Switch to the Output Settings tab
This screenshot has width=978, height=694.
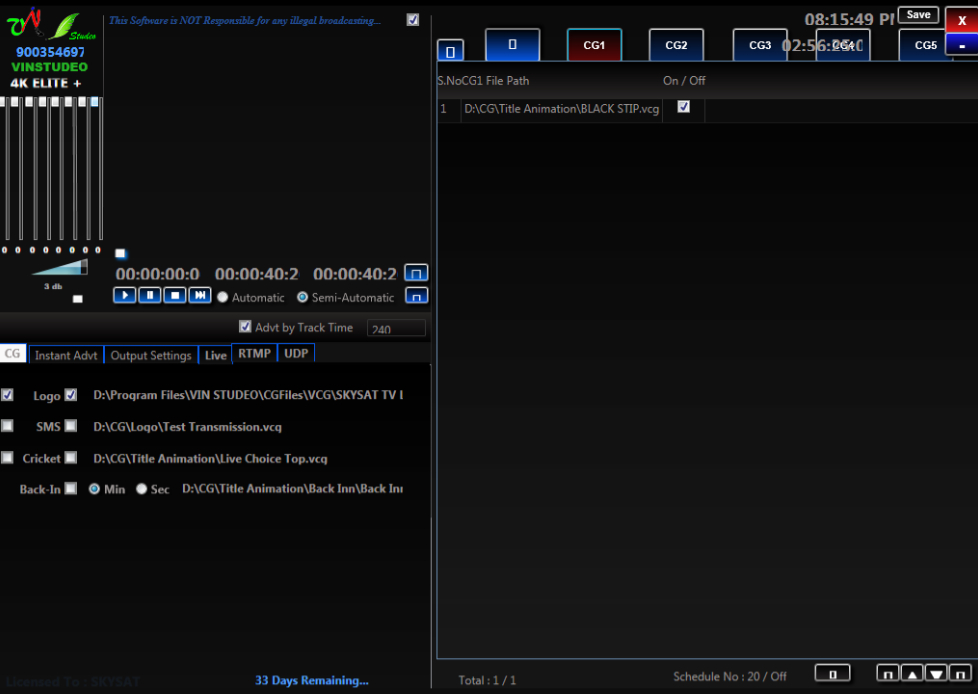[x=150, y=355]
